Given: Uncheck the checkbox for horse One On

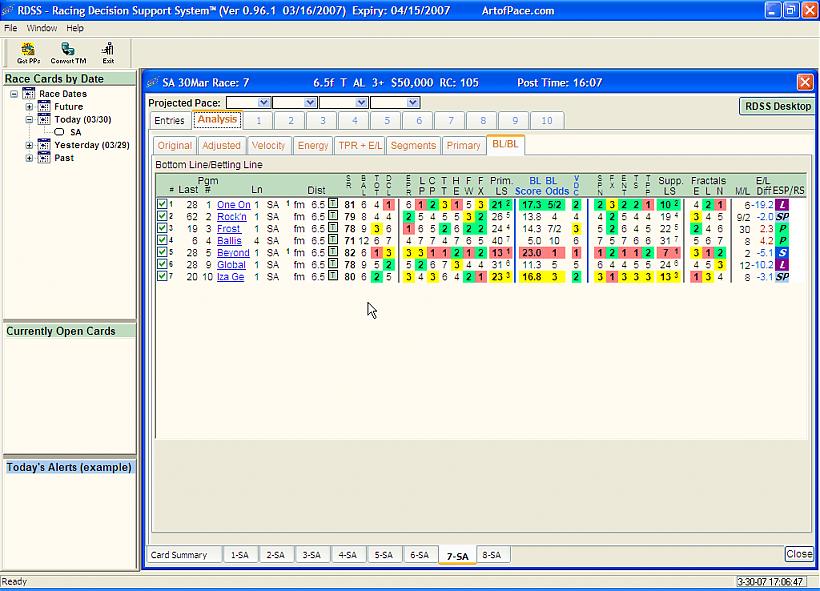Looking at the screenshot, I should pyautogui.click(x=162, y=204).
